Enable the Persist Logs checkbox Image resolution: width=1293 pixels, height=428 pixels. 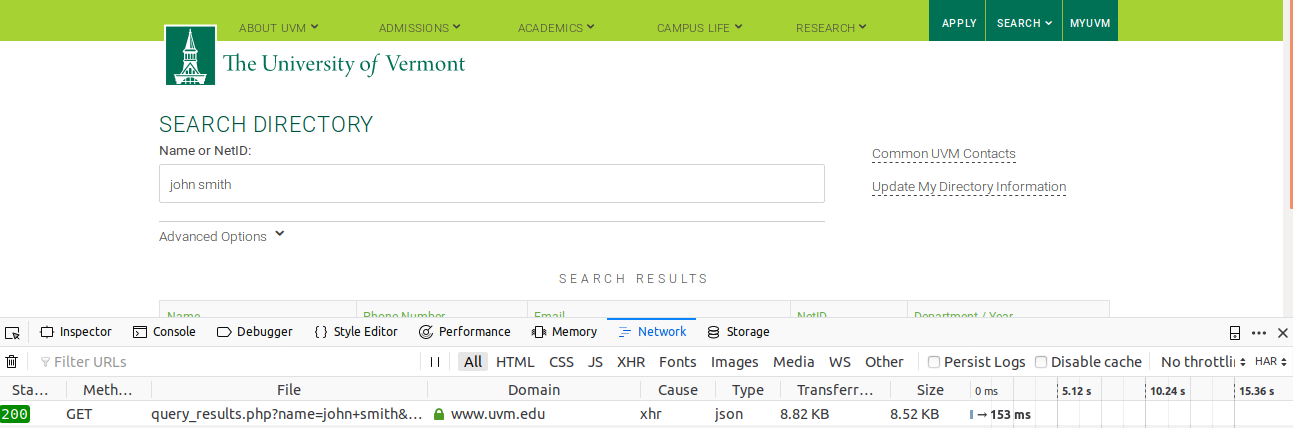pyautogui.click(x=934, y=362)
